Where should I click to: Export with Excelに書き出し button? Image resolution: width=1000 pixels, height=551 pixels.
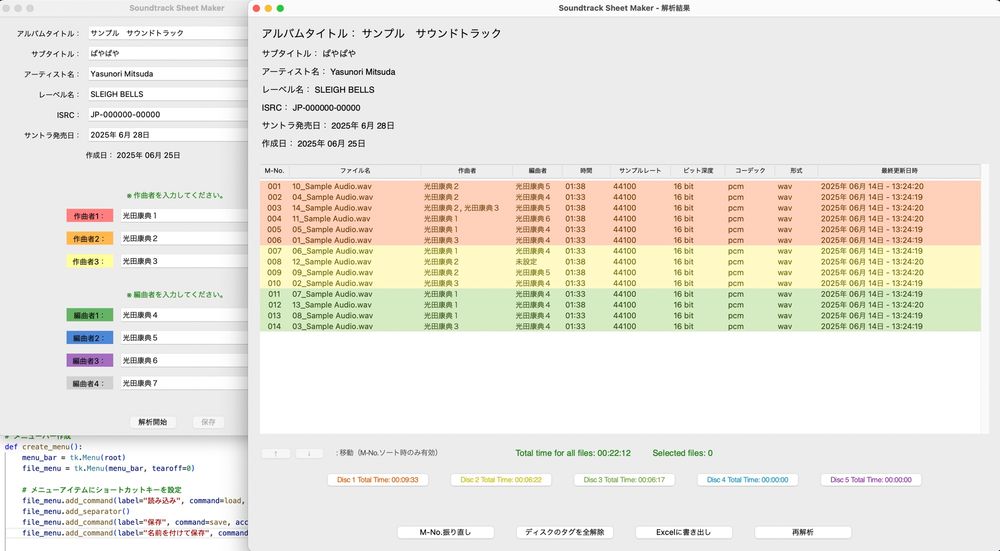[684, 532]
